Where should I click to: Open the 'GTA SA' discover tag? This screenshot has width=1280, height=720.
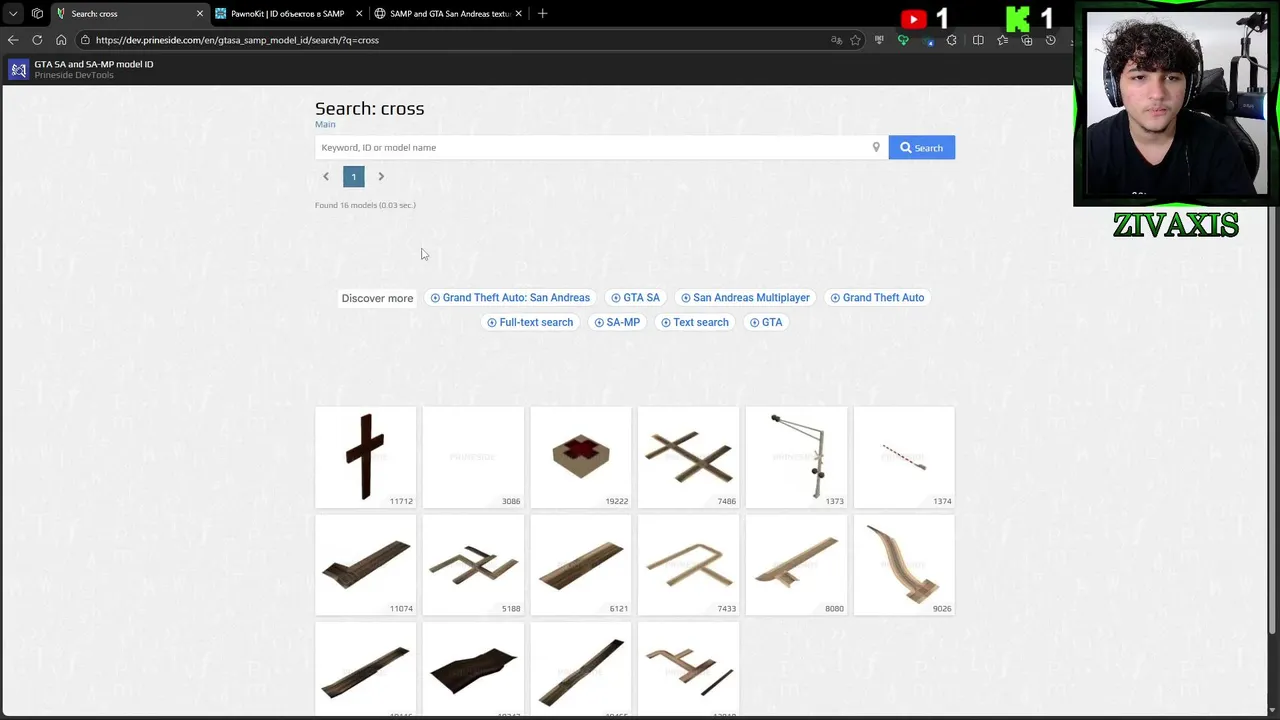(x=635, y=297)
